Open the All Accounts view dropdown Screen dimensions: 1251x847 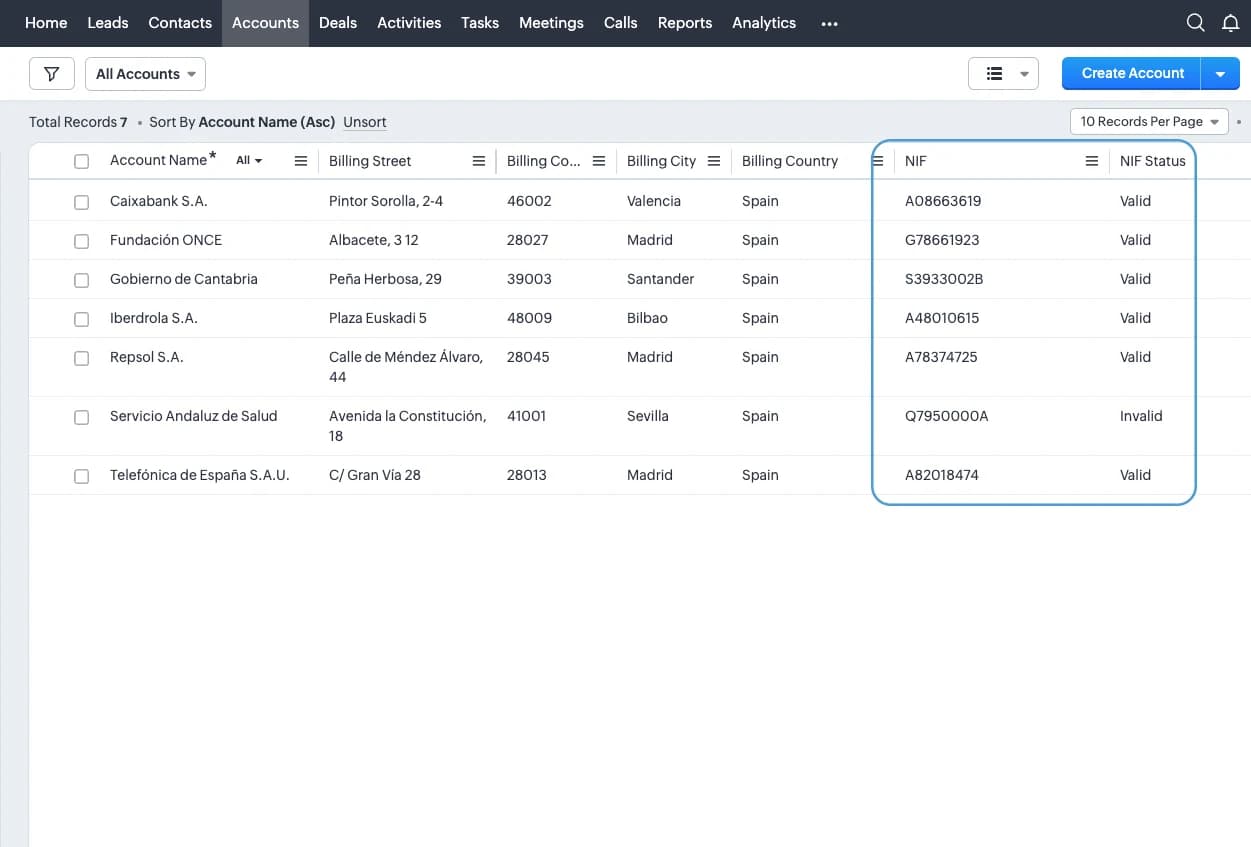pos(146,74)
